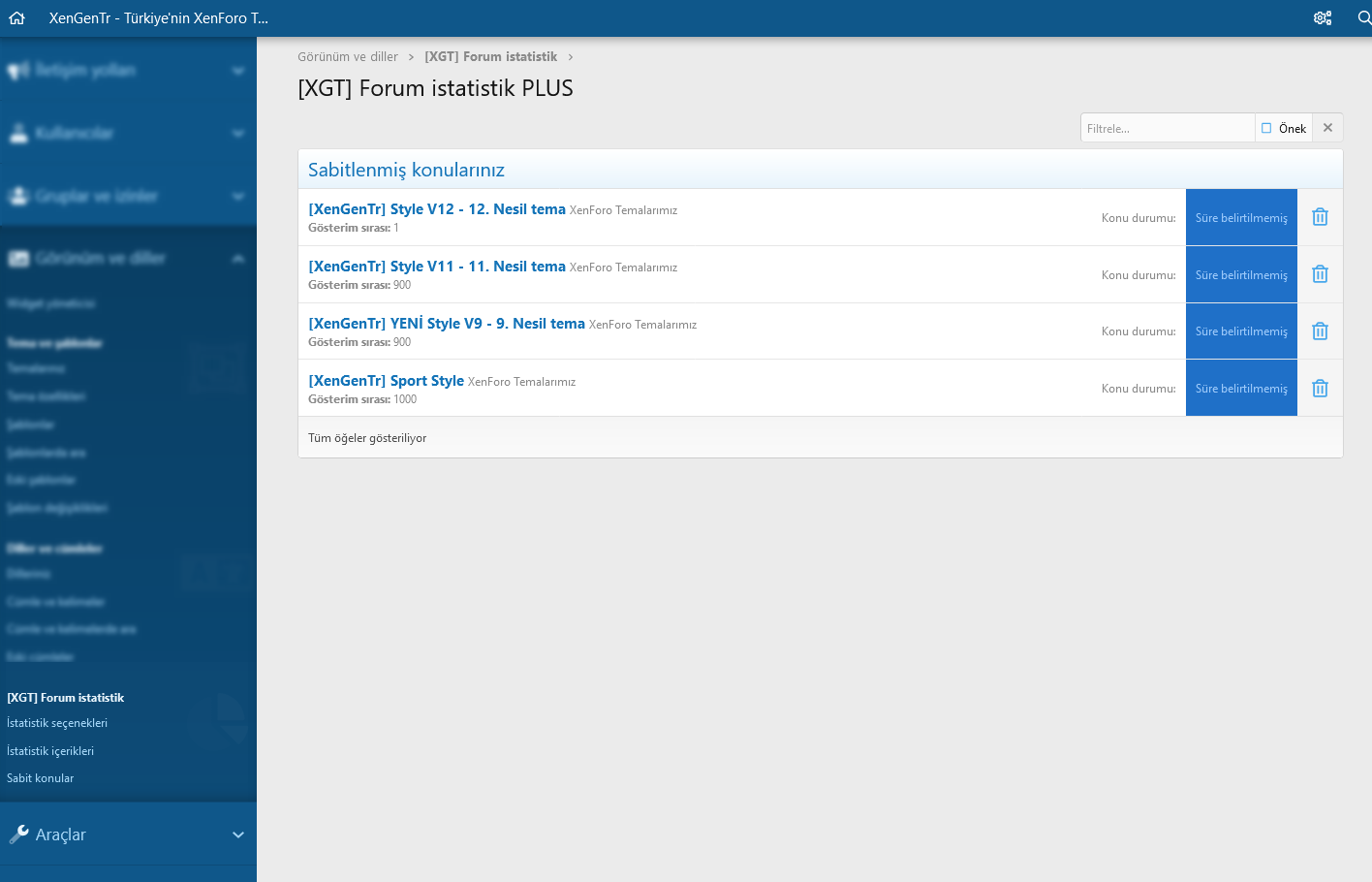This screenshot has height=882, width=1372.
Task: Go to Görünüm ve diller breadcrumb
Action: pyautogui.click(x=348, y=57)
